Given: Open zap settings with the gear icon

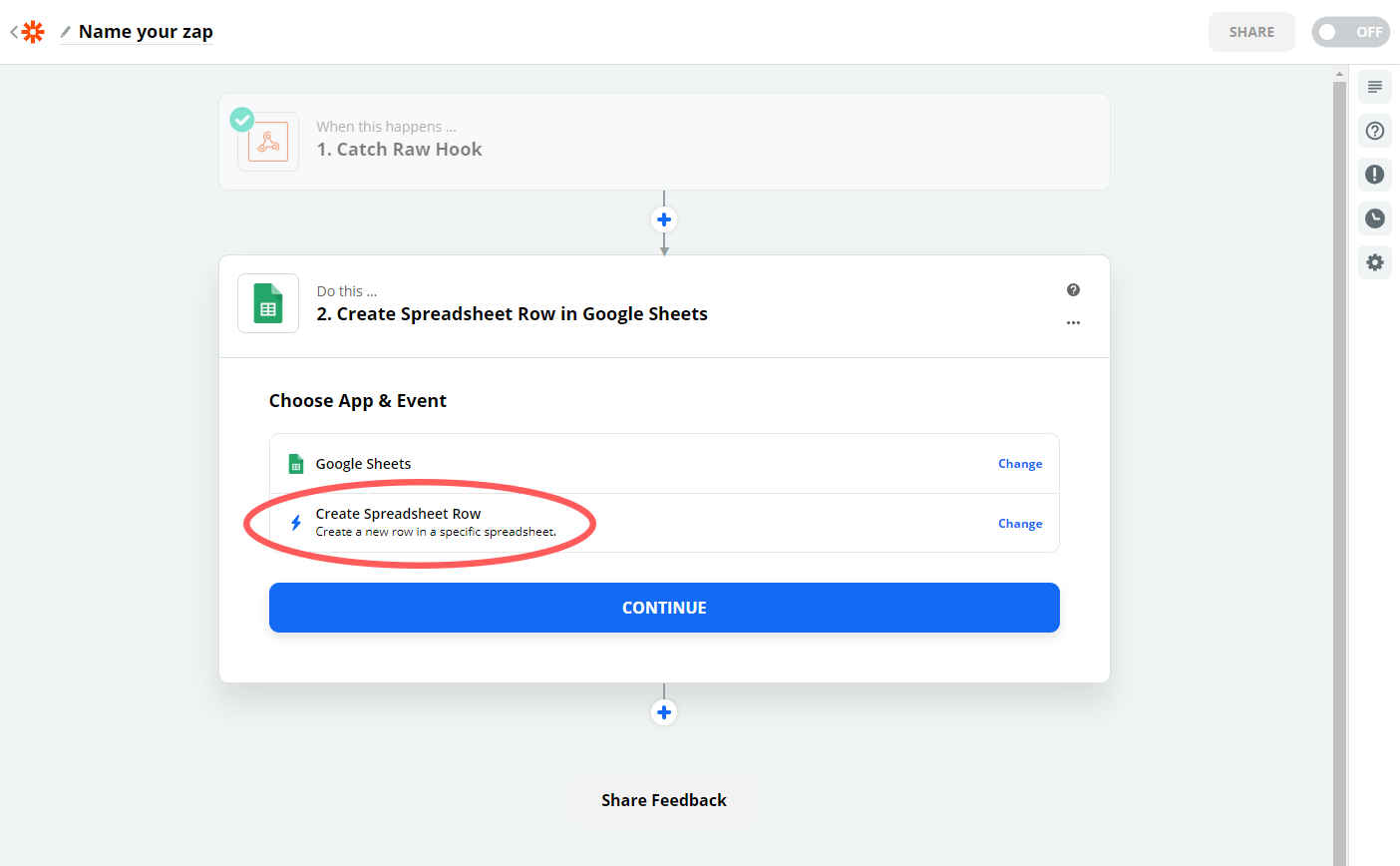Looking at the screenshot, I should pos(1374,262).
